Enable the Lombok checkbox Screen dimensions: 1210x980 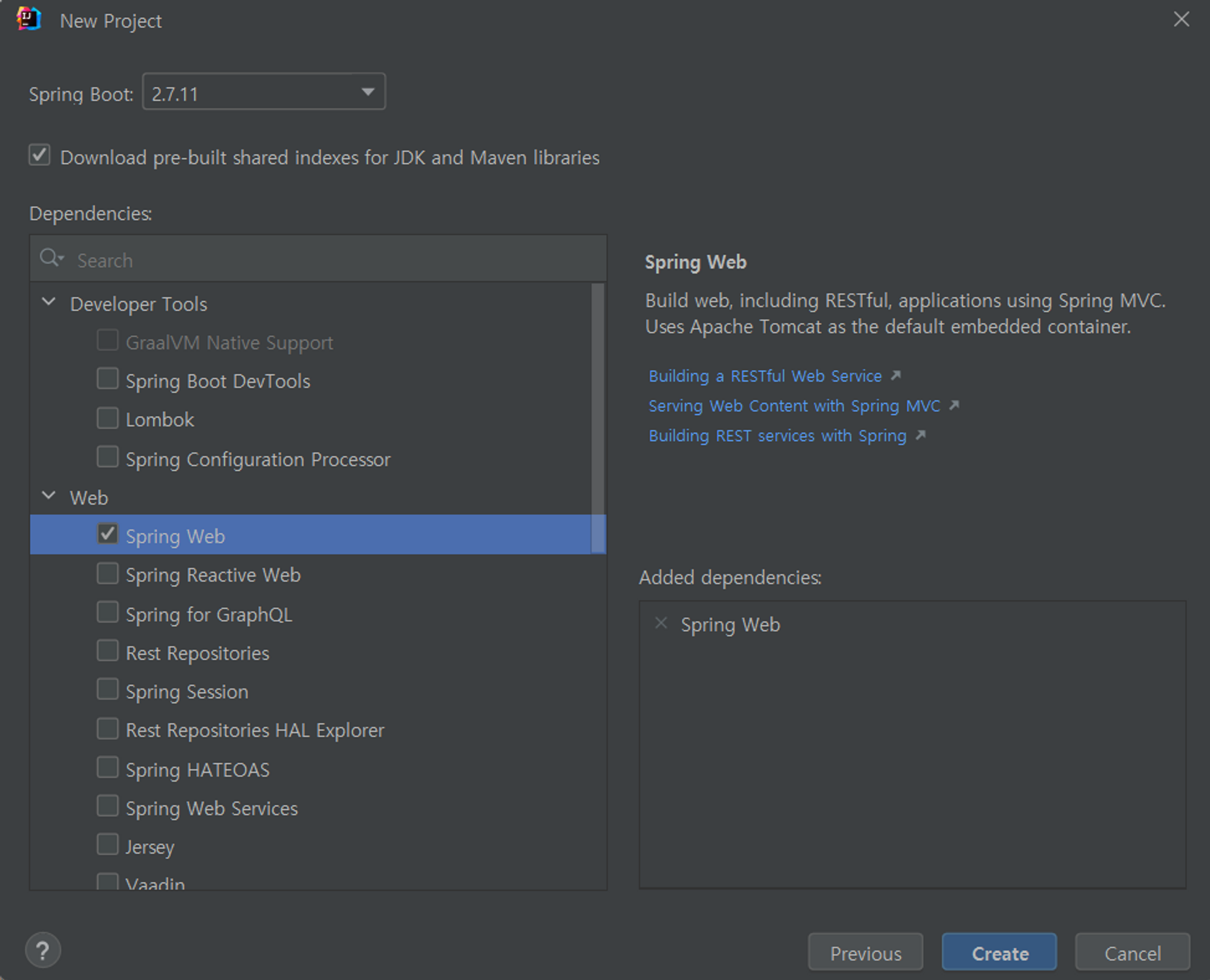click(x=108, y=418)
